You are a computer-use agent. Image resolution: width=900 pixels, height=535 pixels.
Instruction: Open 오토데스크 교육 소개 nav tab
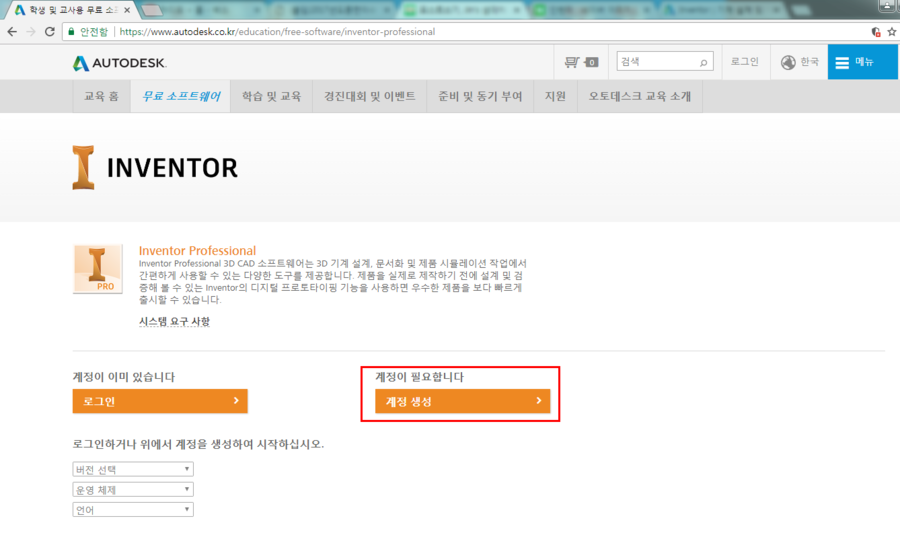(x=639, y=96)
